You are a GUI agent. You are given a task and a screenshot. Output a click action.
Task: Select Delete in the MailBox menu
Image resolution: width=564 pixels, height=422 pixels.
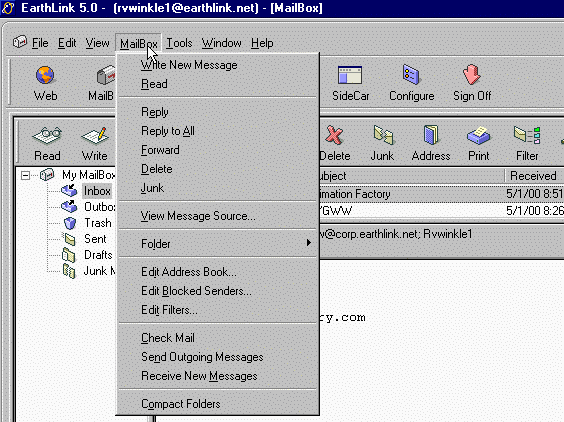[218, 169]
